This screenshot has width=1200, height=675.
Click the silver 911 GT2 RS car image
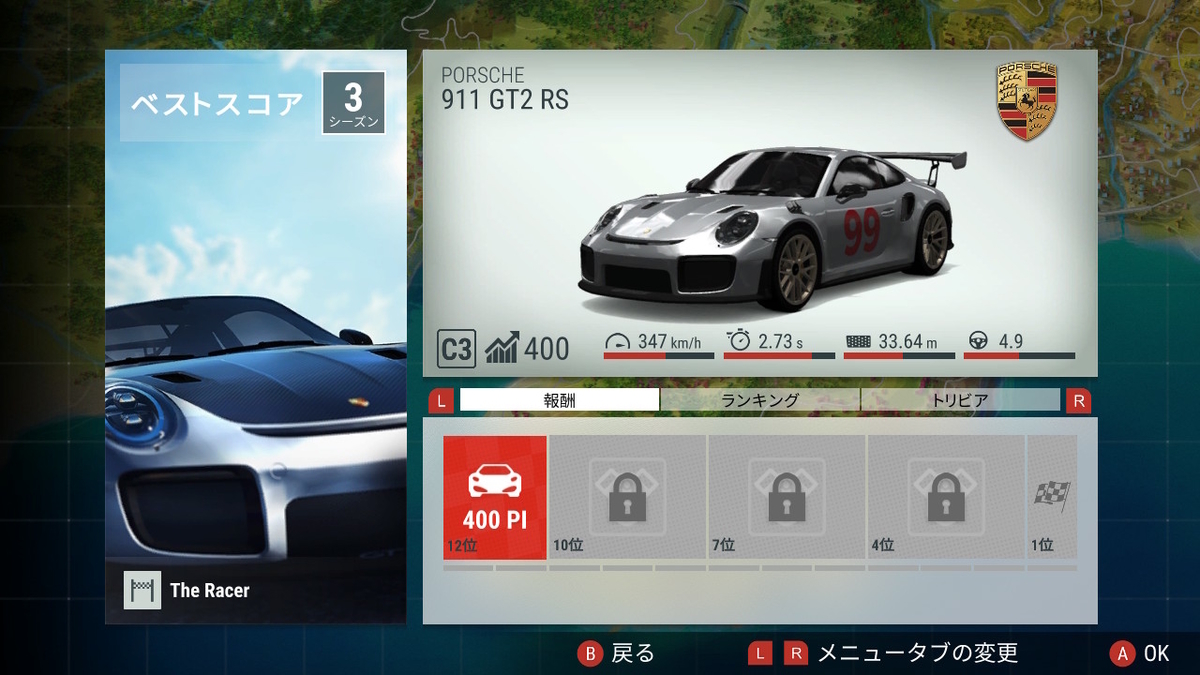coord(773,228)
